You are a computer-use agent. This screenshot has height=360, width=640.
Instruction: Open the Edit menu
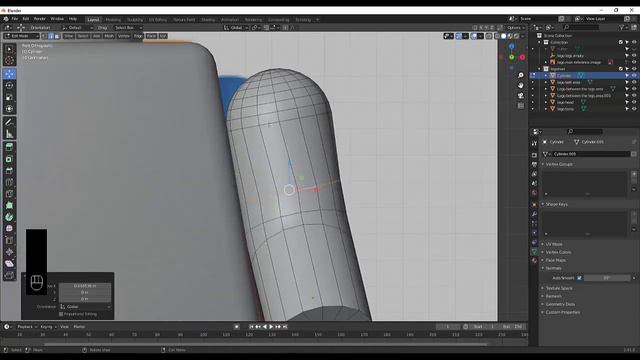[26, 19]
